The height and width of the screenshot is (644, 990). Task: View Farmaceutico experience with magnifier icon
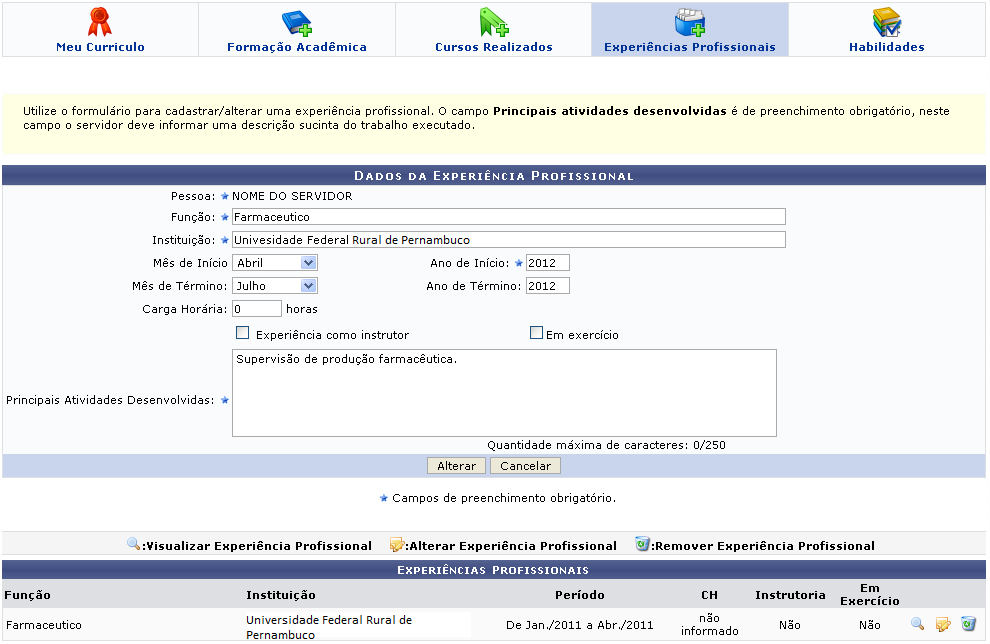pyautogui.click(x=917, y=624)
